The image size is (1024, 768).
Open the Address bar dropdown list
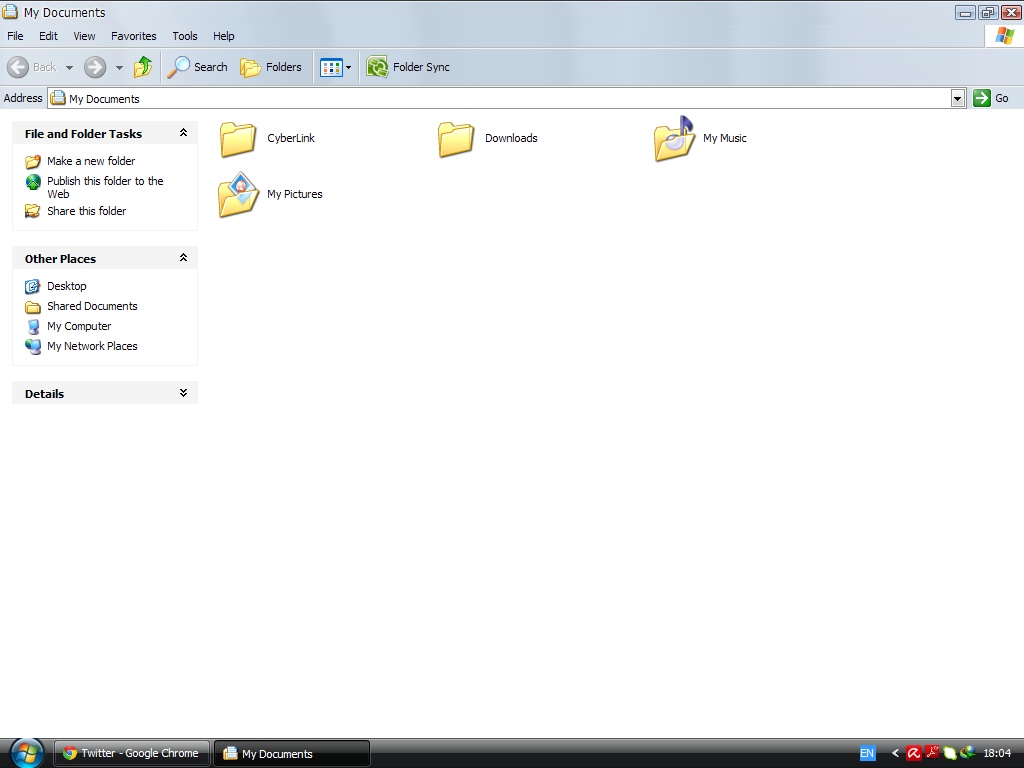(x=957, y=99)
